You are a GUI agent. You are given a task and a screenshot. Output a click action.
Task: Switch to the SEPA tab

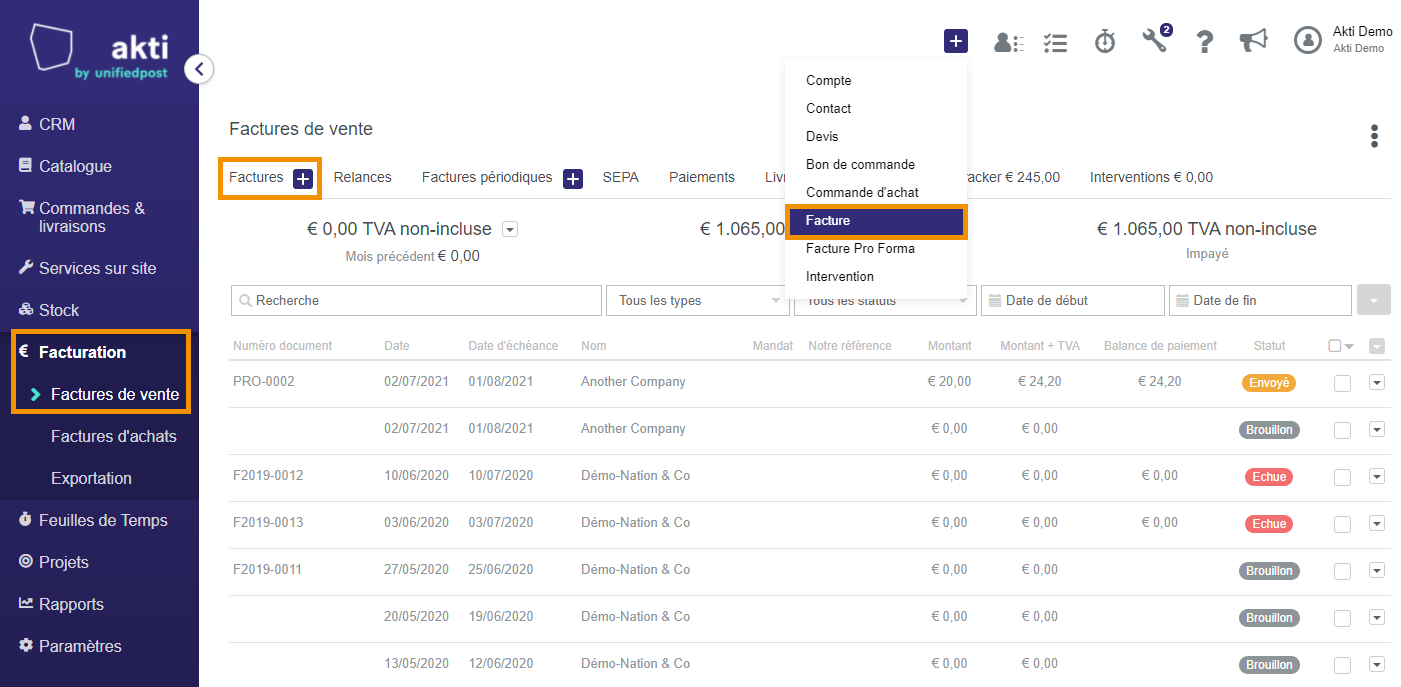[x=620, y=177]
